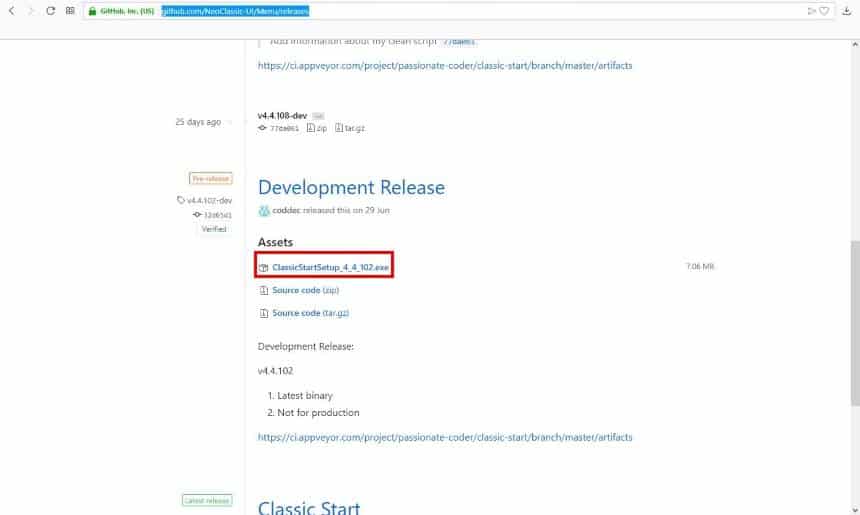Click the zip file icon beside Source code (zip)
The width and height of the screenshot is (860, 515).
[x=264, y=290]
